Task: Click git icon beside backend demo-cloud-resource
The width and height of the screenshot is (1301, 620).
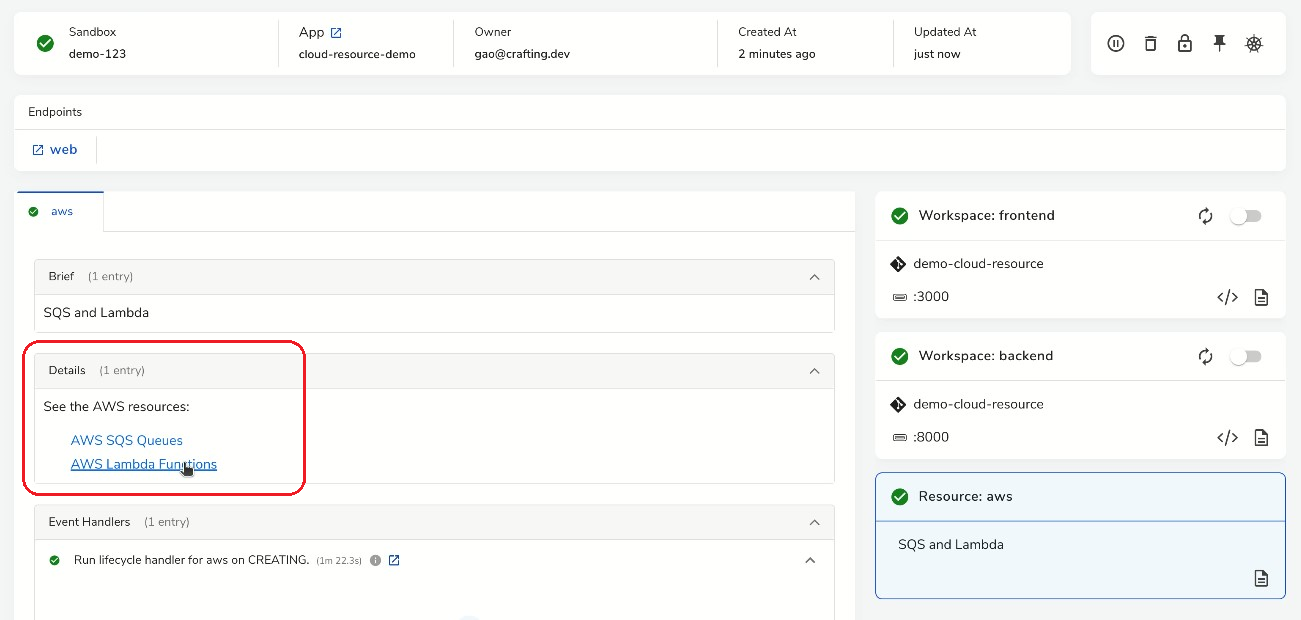Action: pyautogui.click(x=898, y=404)
